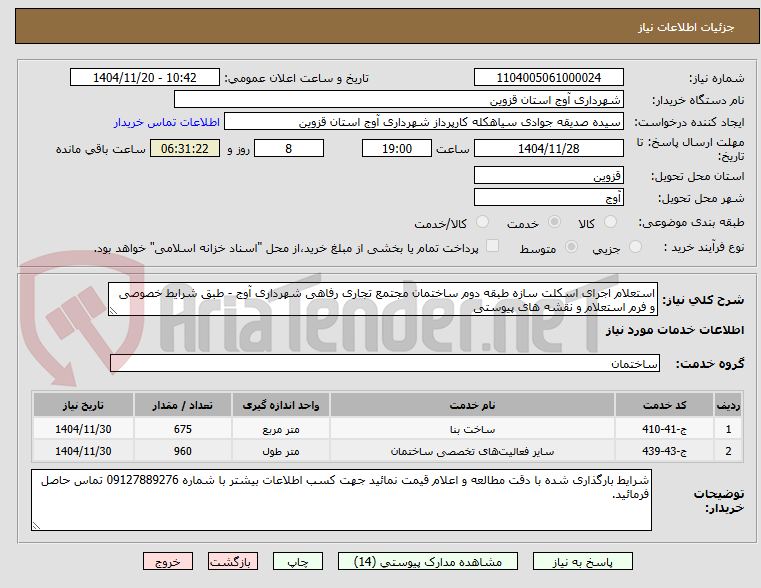Screen dimensions: 761x588
Task: Select the خدمت radio button
Action: pos(554,222)
